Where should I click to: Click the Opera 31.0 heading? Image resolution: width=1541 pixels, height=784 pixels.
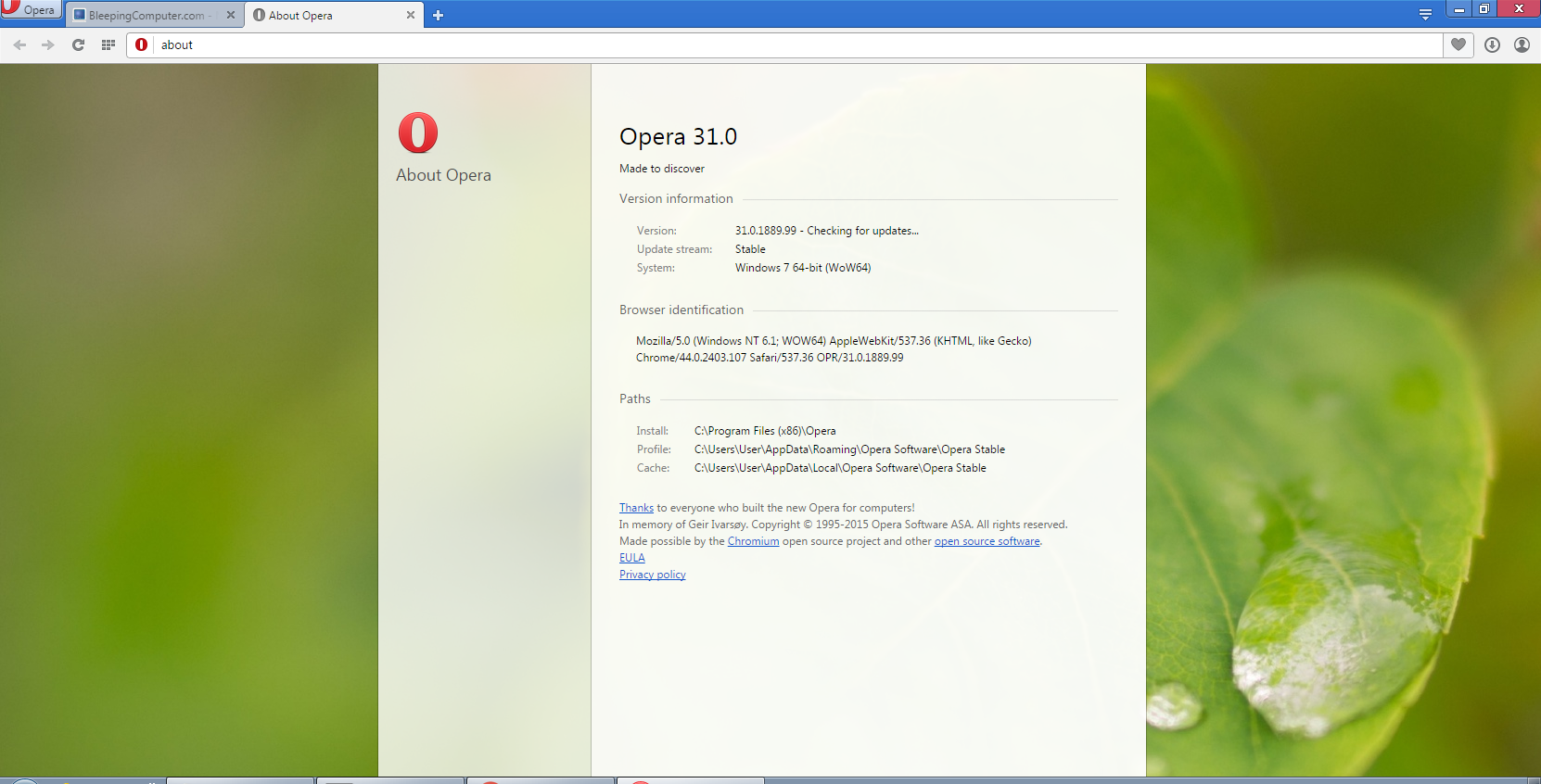coord(678,136)
